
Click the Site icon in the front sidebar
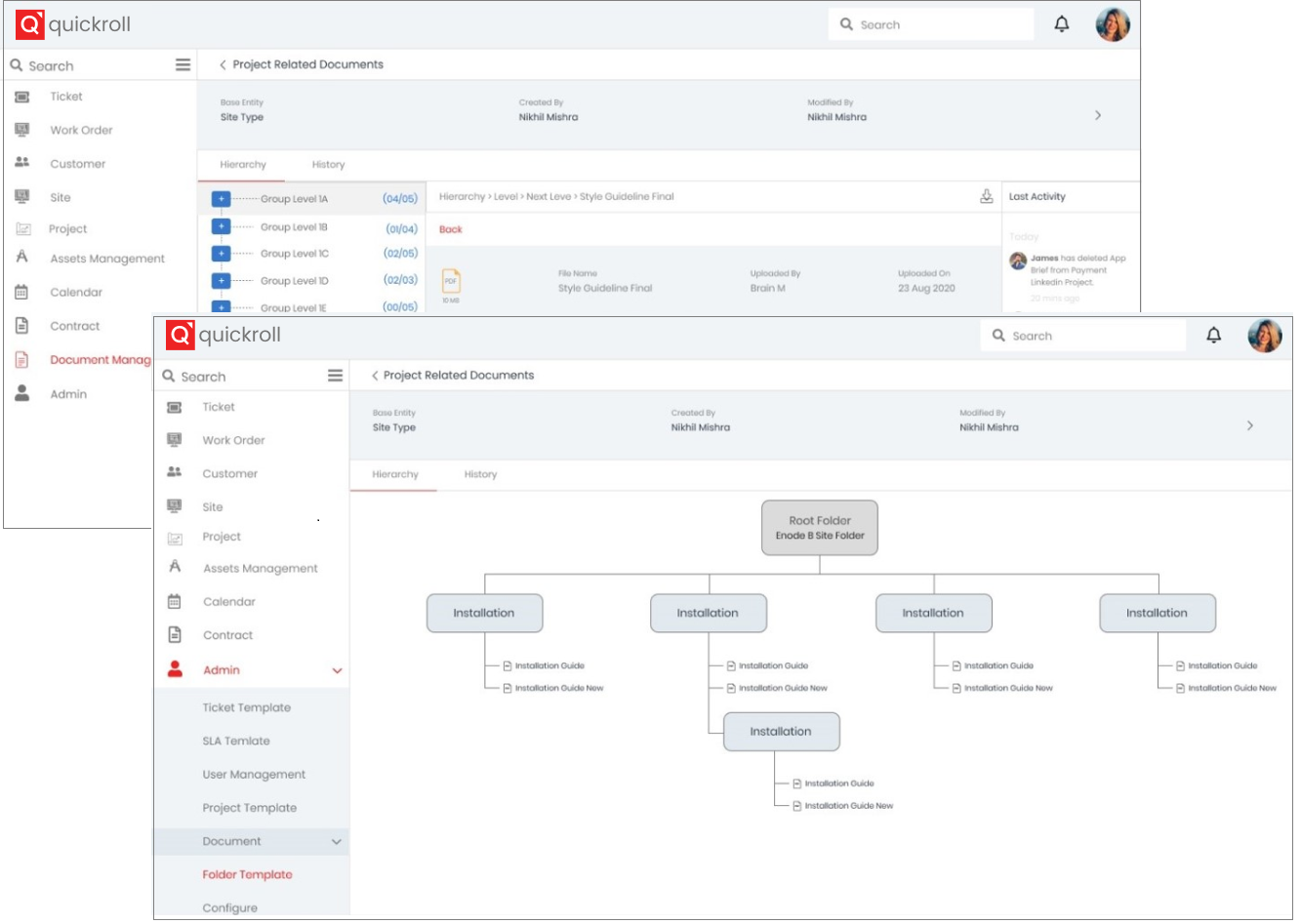175,506
